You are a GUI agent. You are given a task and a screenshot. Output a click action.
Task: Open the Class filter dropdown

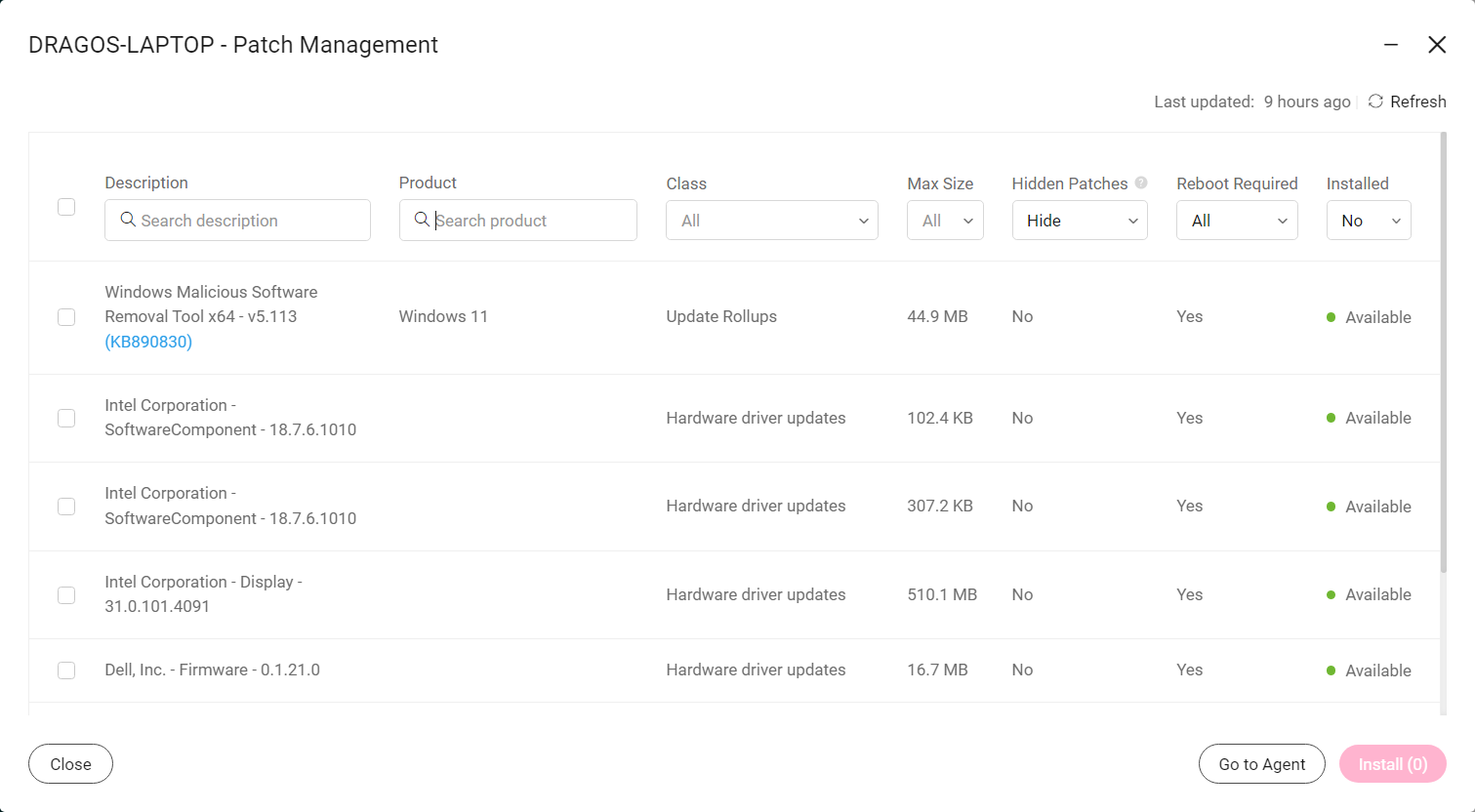pyautogui.click(x=772, y=221)
